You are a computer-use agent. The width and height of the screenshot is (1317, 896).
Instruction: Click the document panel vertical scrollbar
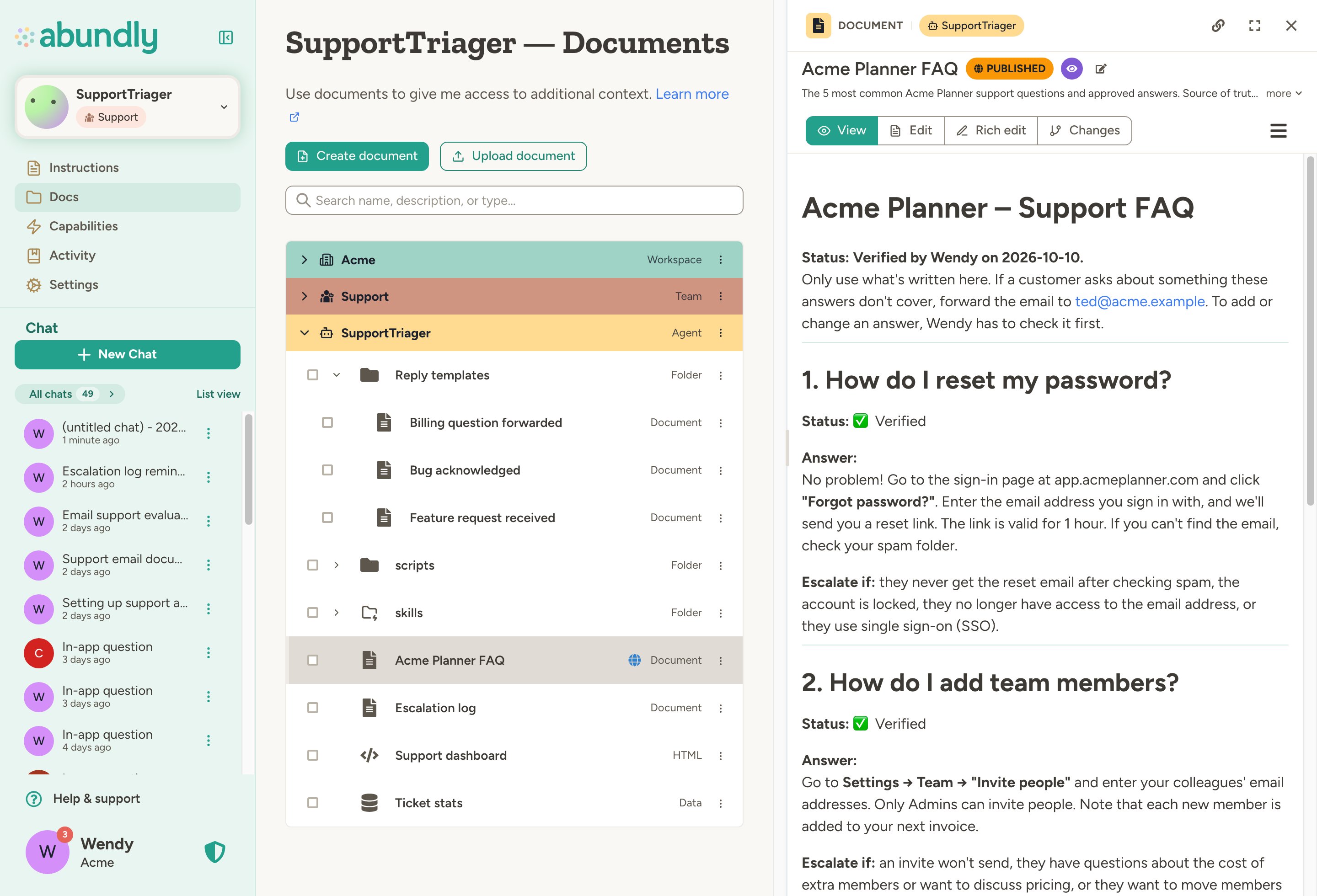click(x=1310, y=331)
